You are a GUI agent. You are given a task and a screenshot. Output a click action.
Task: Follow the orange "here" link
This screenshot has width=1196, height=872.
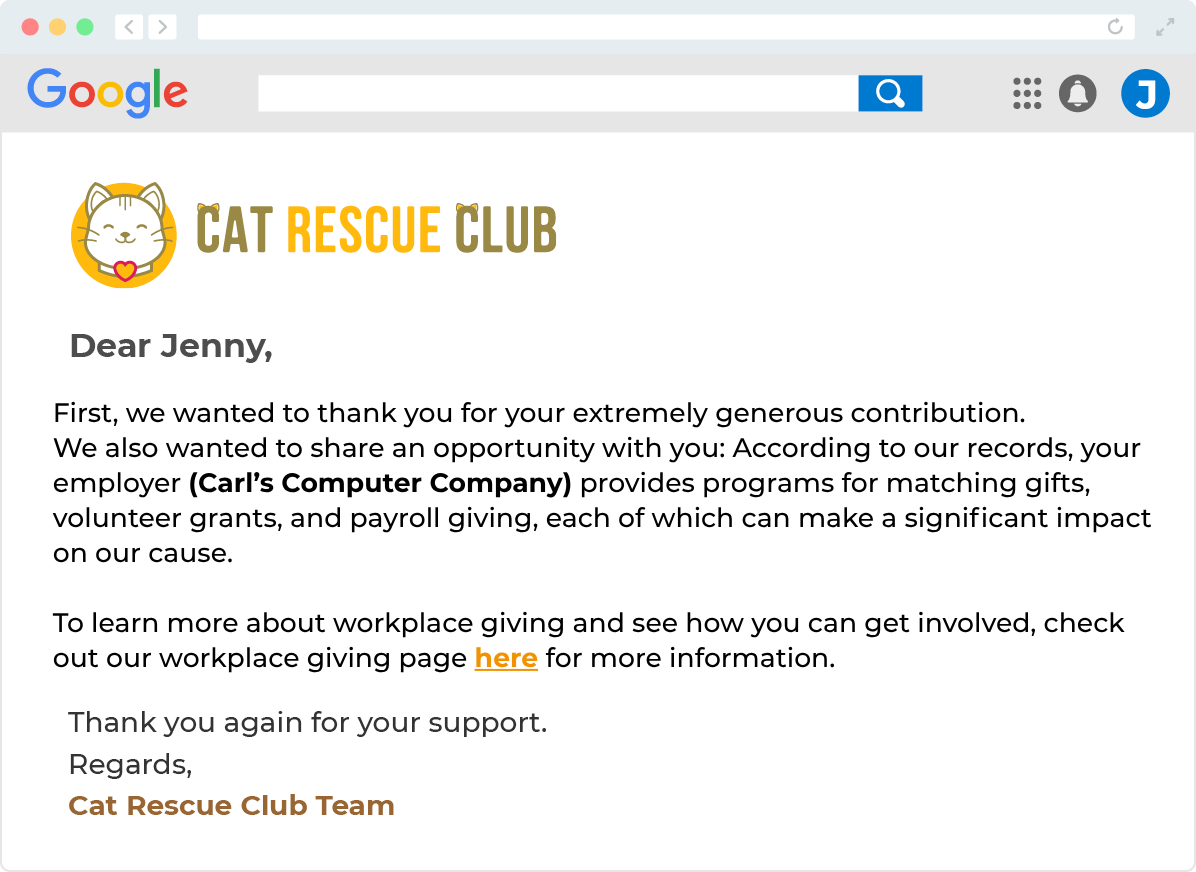pos(506,658)
